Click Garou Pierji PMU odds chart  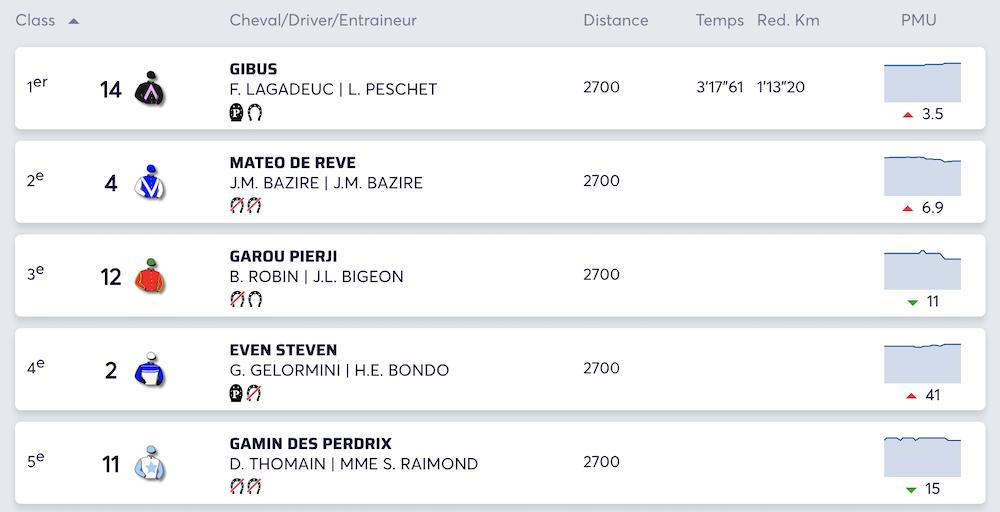tap(922, 269)
